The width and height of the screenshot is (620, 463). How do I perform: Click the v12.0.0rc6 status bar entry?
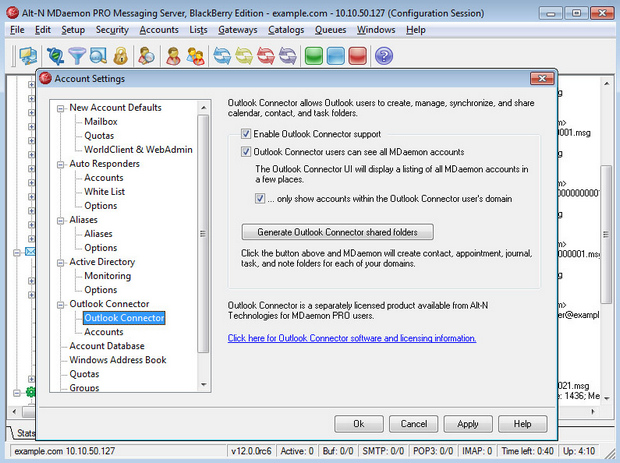tap(251, 451)
